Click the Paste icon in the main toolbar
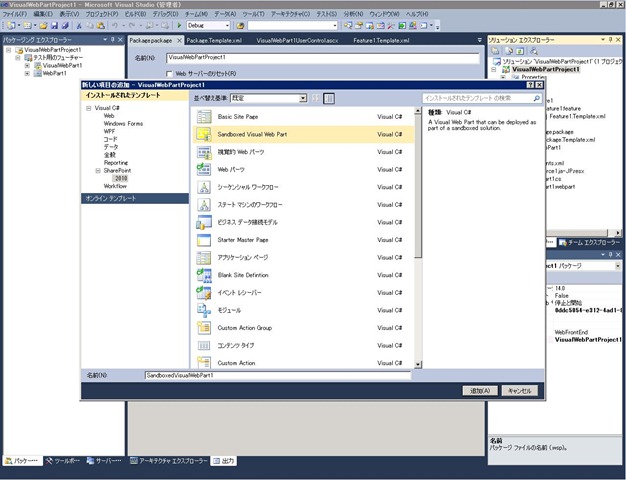Screen dimensions: 626x480 click(101, 26)
